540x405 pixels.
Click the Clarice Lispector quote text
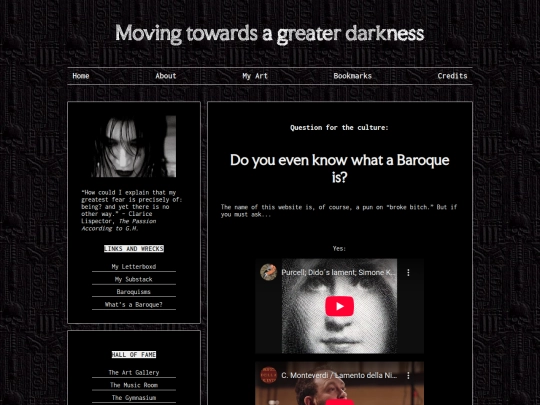tap(132, 210)
